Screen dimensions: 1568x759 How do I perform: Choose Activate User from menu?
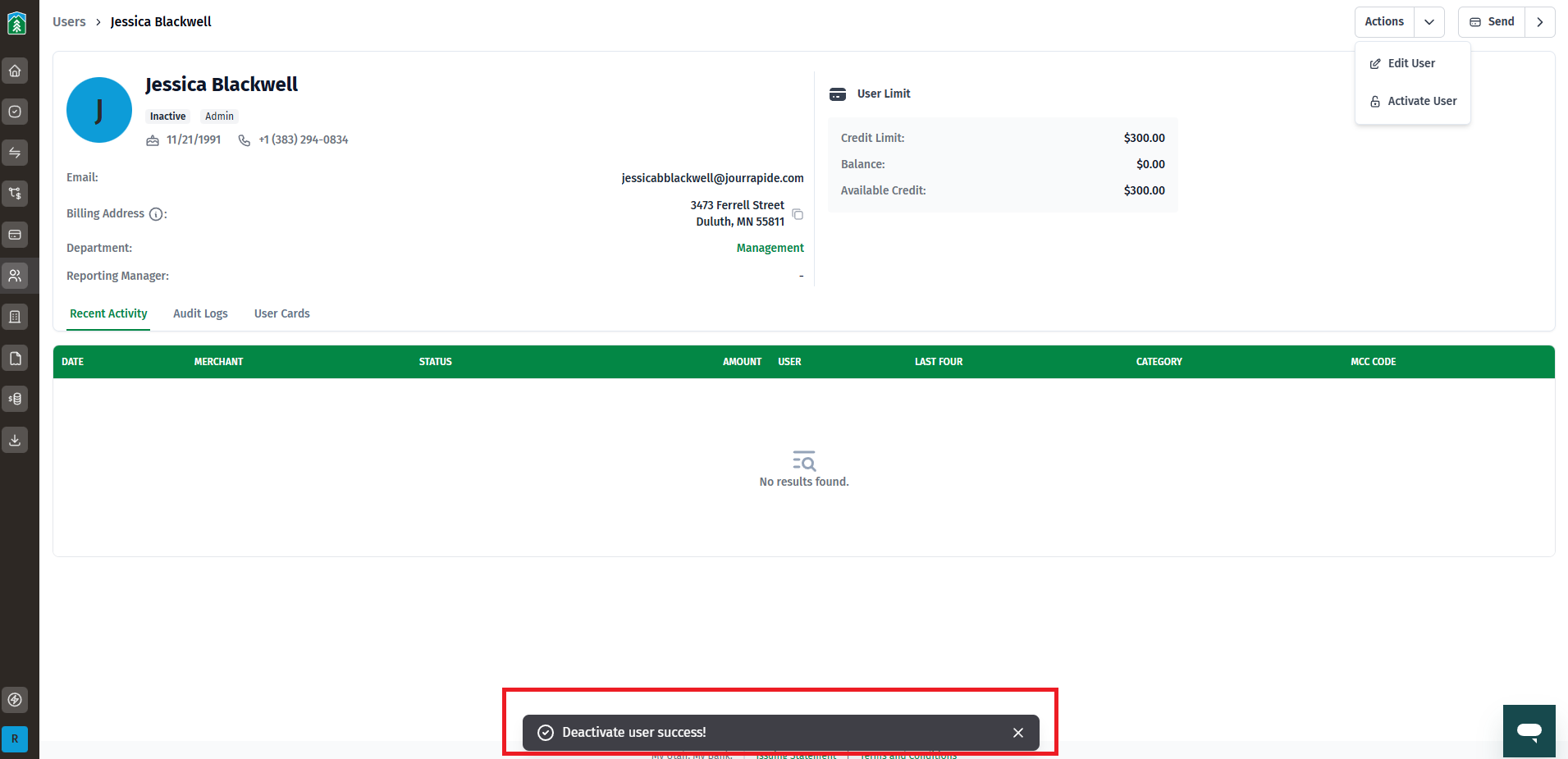[1413, 101]
